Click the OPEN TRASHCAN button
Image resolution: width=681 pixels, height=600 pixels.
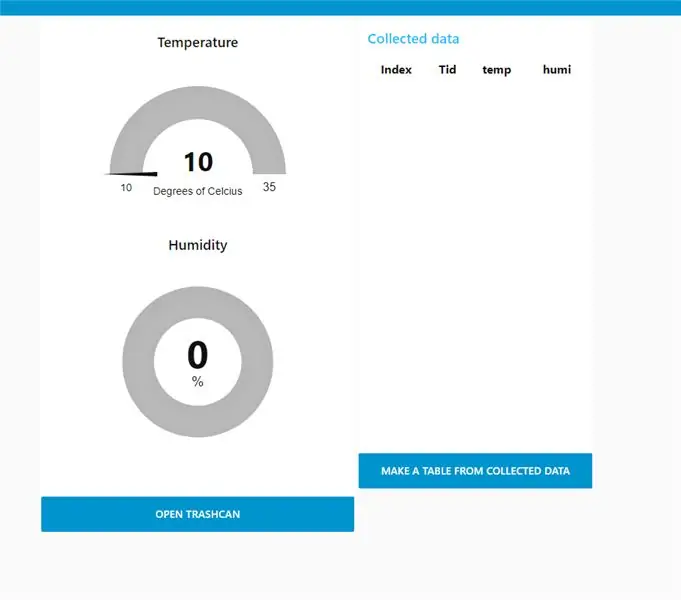point(198,514)
